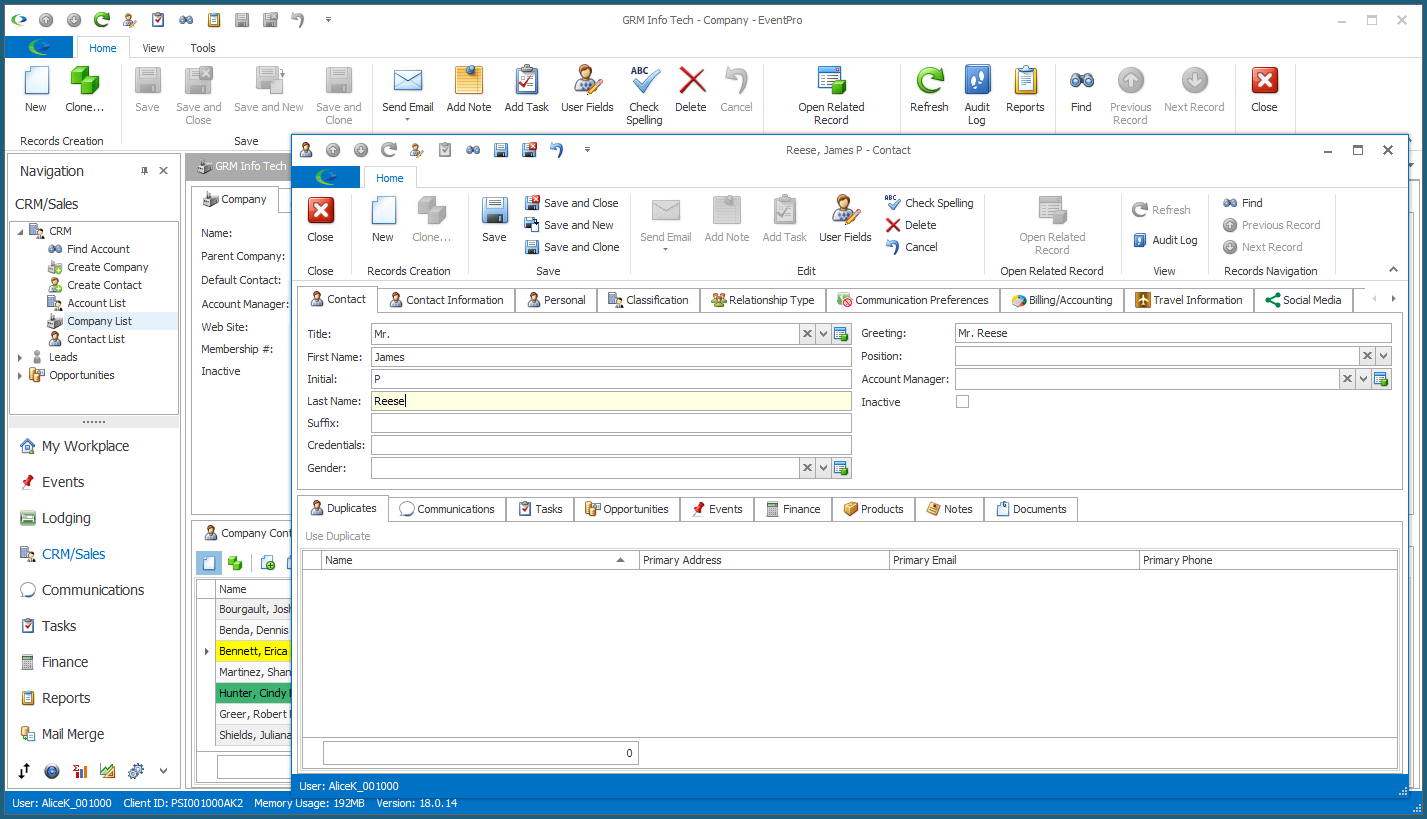1427x819 pixels.
Task: Open Reports in main window ribbon
Action: pos(1025,90)
